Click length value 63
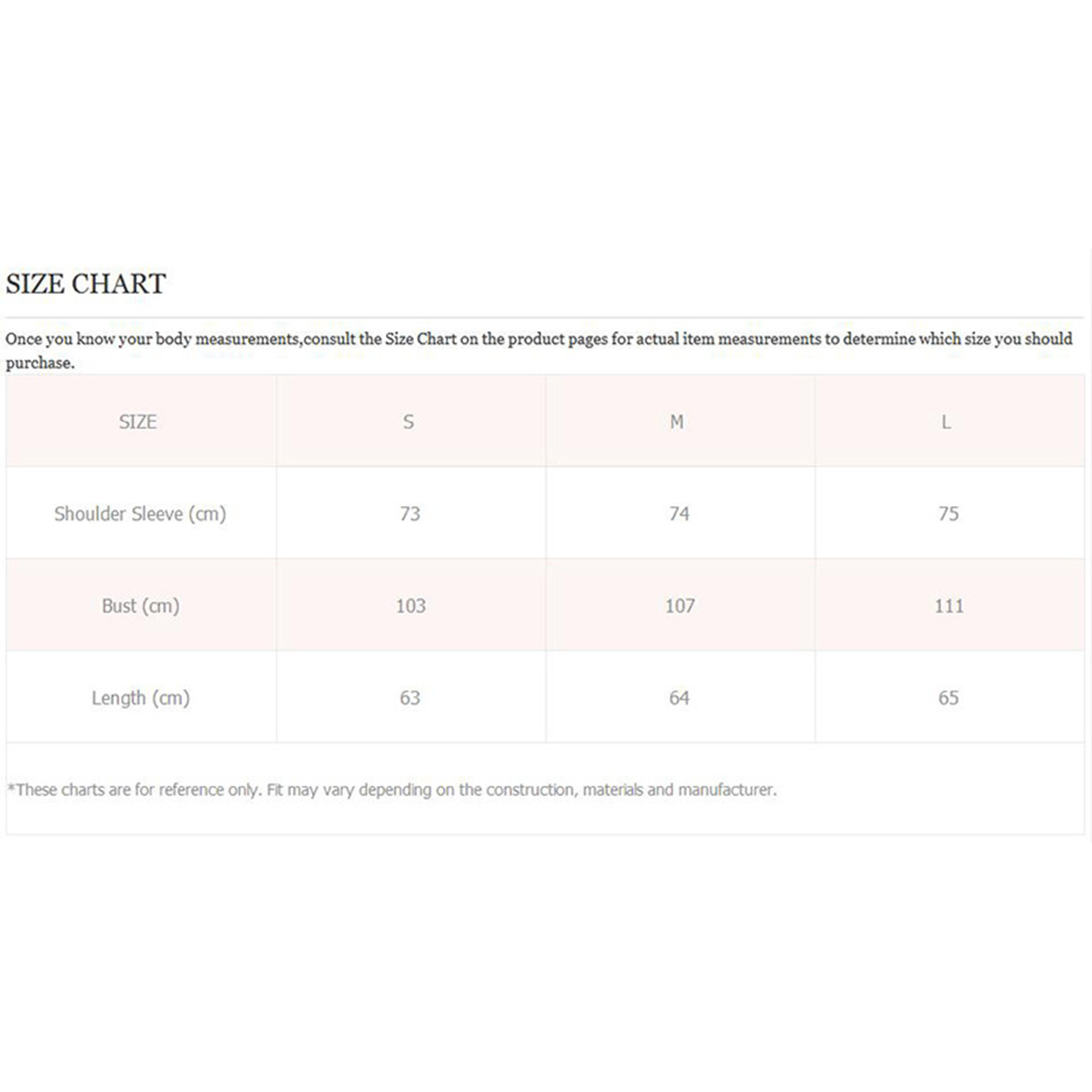Viewport: 1092px width, 1092px height. click(x=409, y=698)
